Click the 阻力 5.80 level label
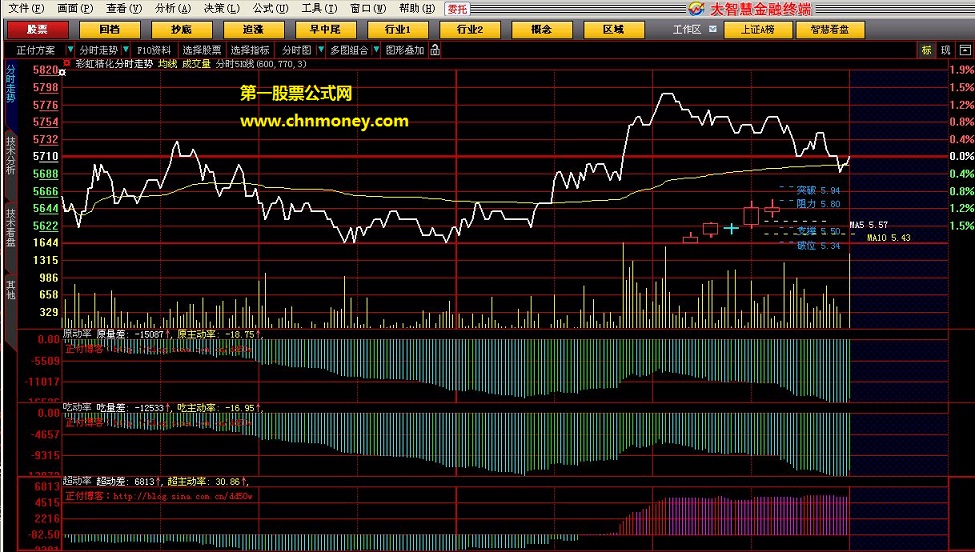The width and height of the screenshot is (975, 552). [x=818, y=204]
